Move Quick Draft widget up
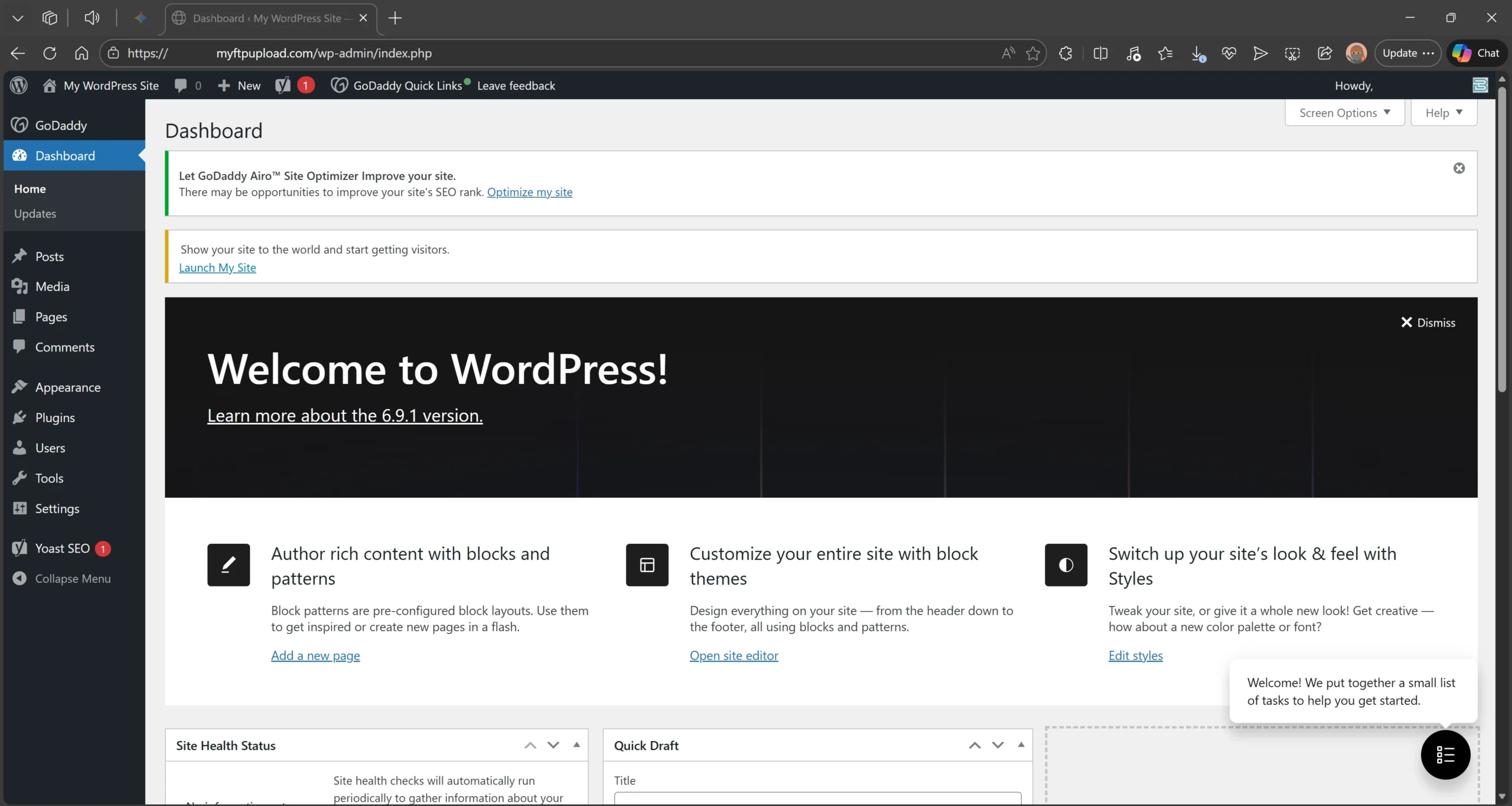The image size is (1512, 806). [975, 745]
